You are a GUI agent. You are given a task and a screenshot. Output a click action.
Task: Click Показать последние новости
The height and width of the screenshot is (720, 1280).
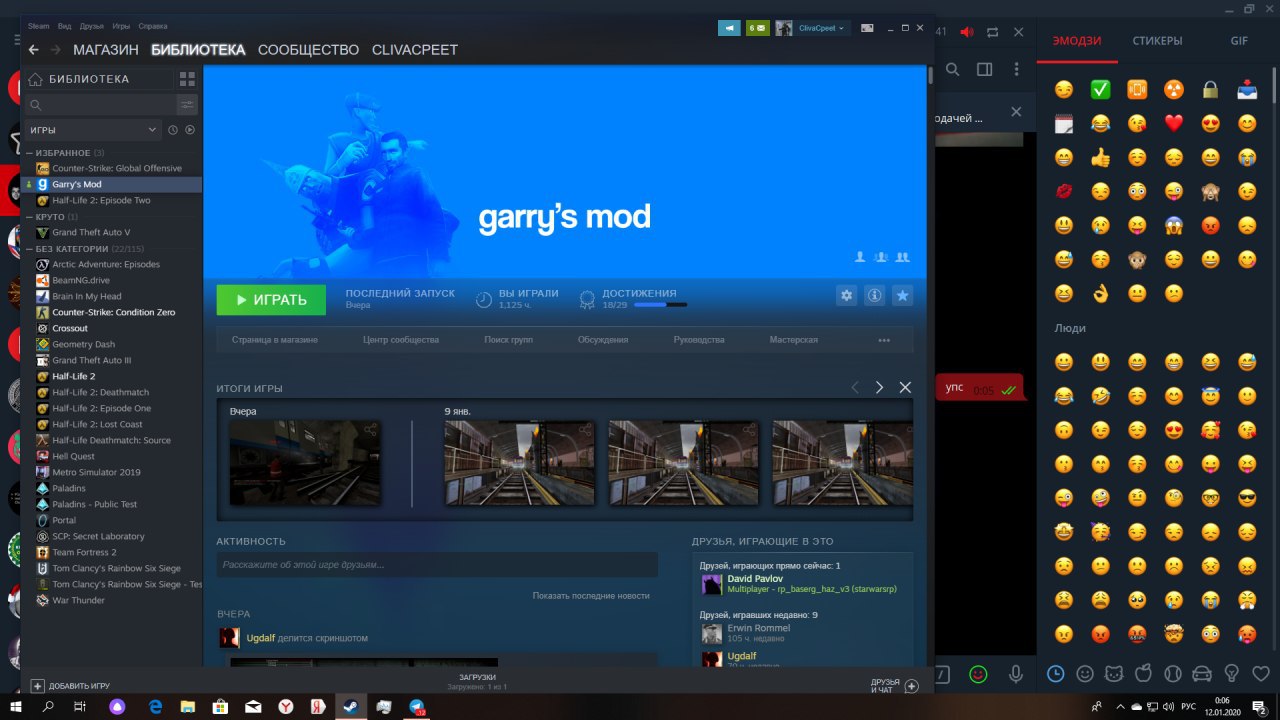tap(591, 596)
